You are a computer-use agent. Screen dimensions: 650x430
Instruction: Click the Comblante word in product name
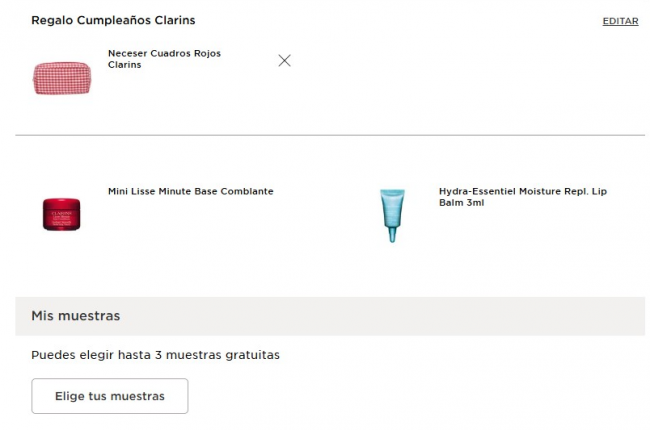pyautogui.click(x=246, y=191)
